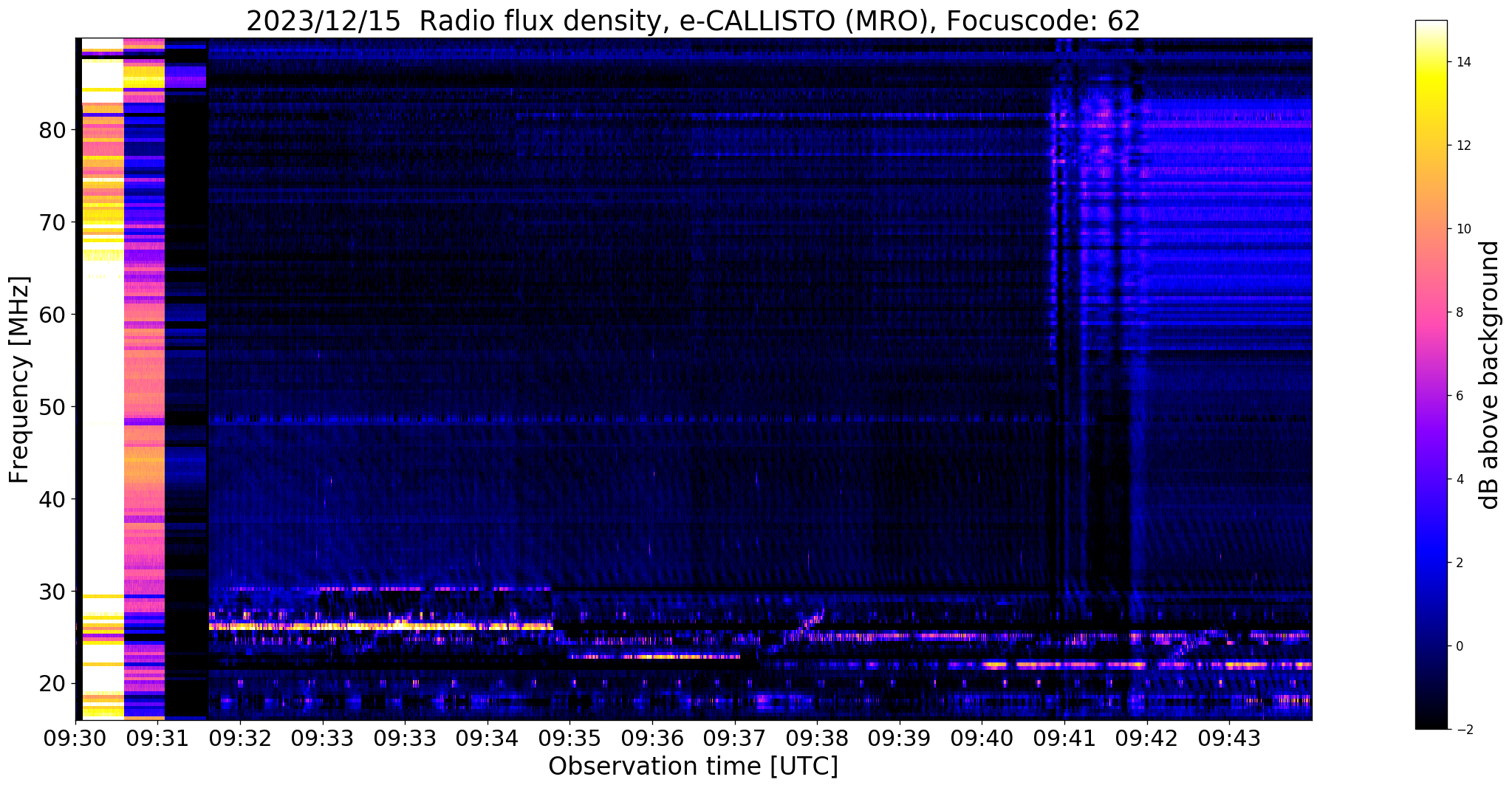Click the "Observation time [UTC]" x-axis label
The width and height of the screenshot is (1512, 788).
pyautogui.click(x=693, y=766)
